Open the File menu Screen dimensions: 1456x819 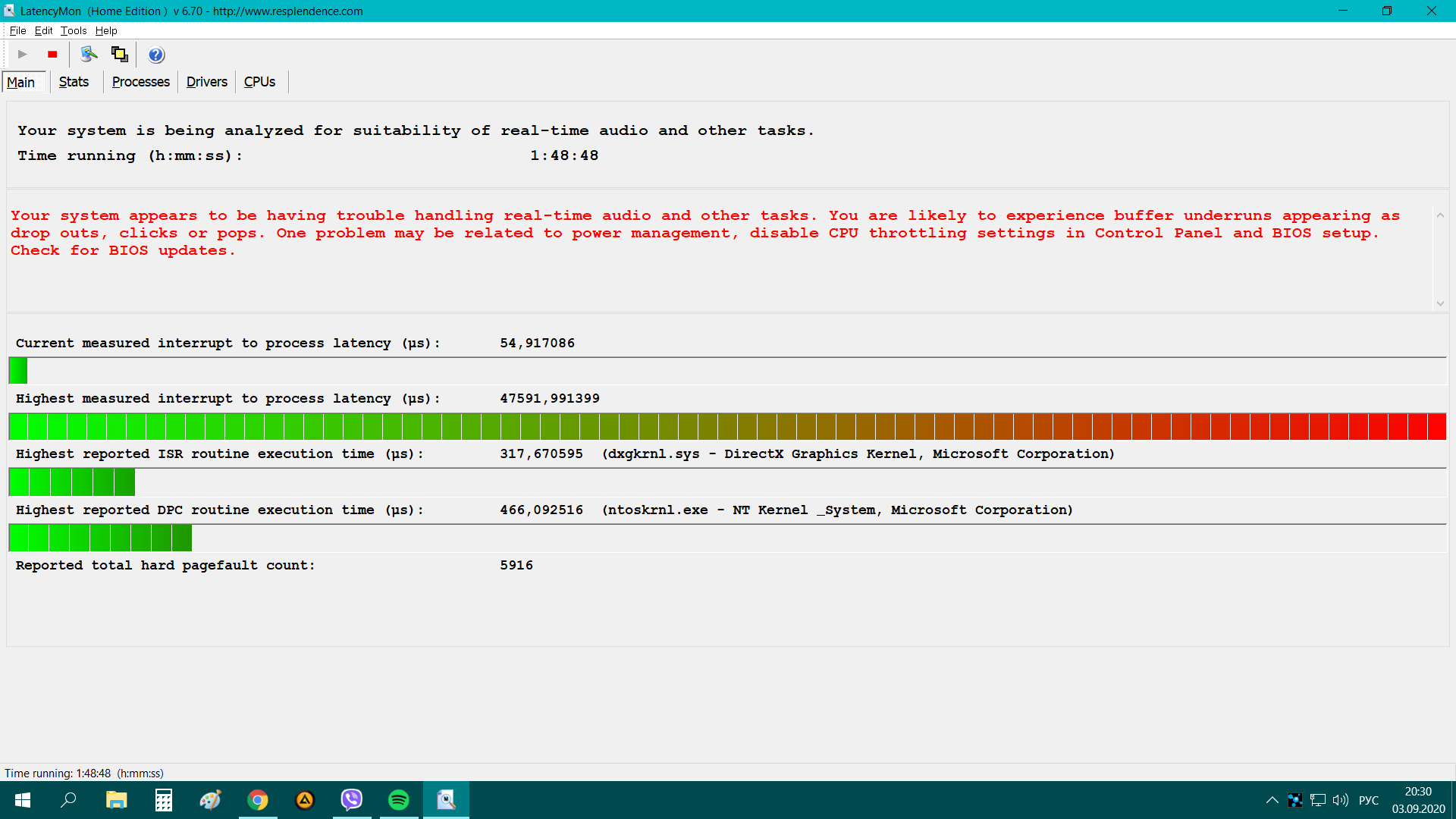(17, 30)
